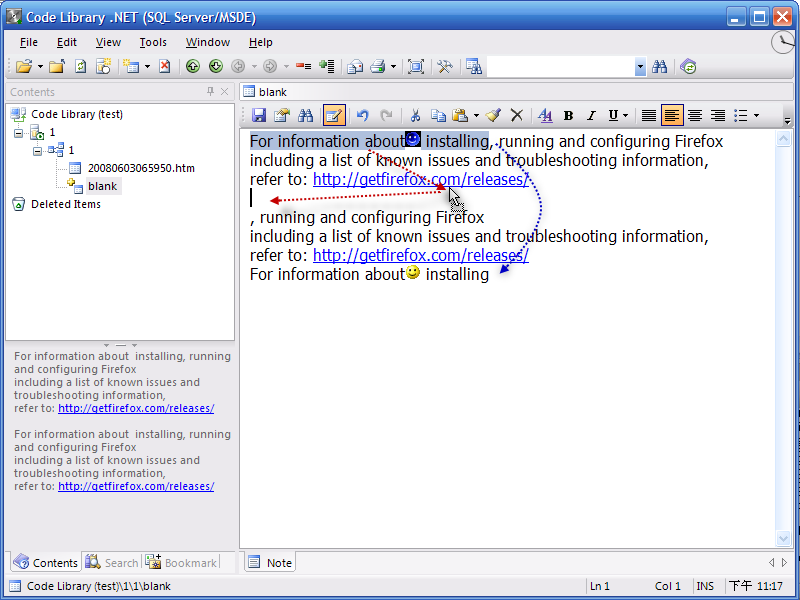Expand the print dropdown arrow
Viewport: 800px width, 600px height.
point(393,67)
